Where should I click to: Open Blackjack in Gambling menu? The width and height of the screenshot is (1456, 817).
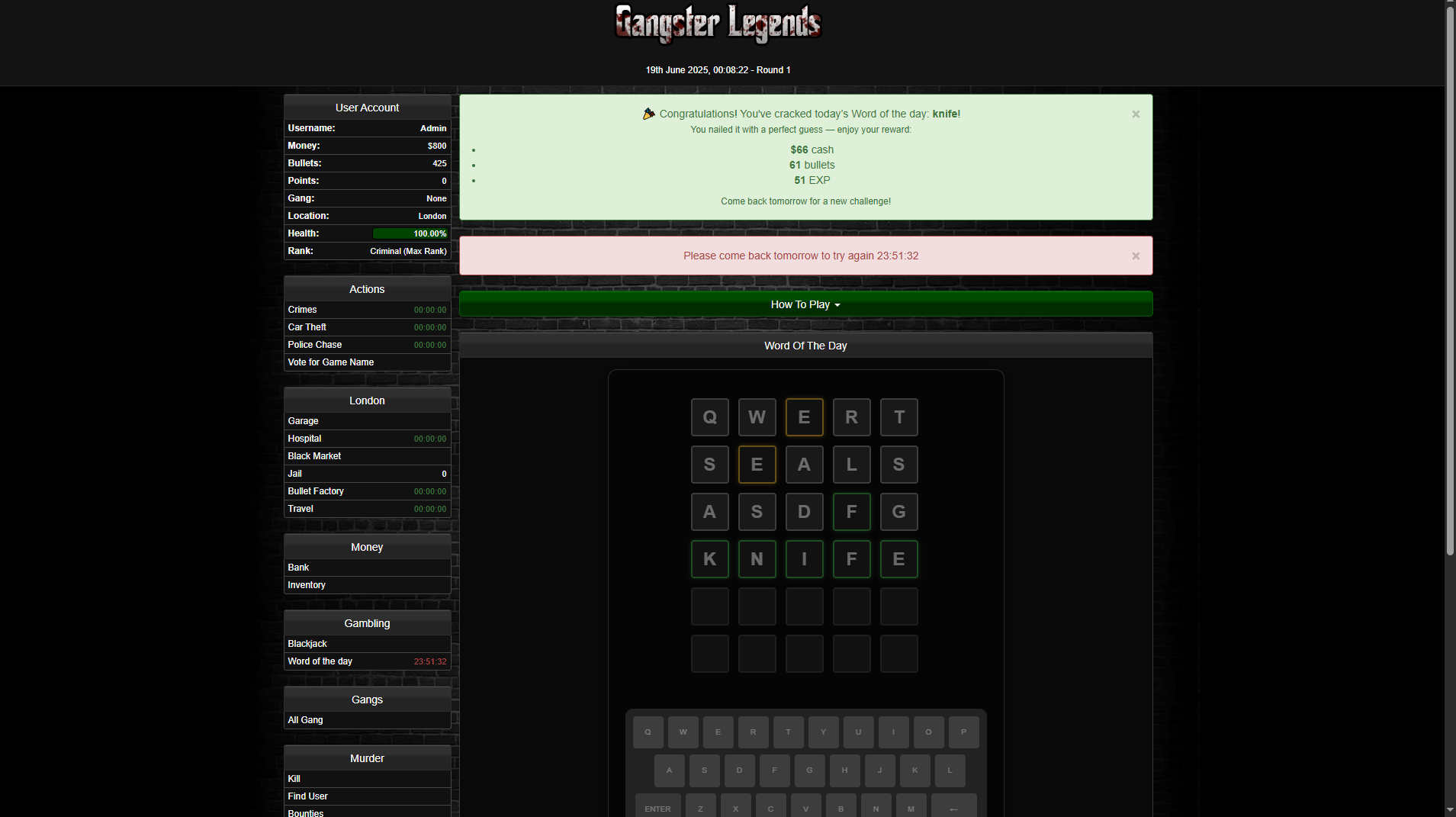pos(307,644)
